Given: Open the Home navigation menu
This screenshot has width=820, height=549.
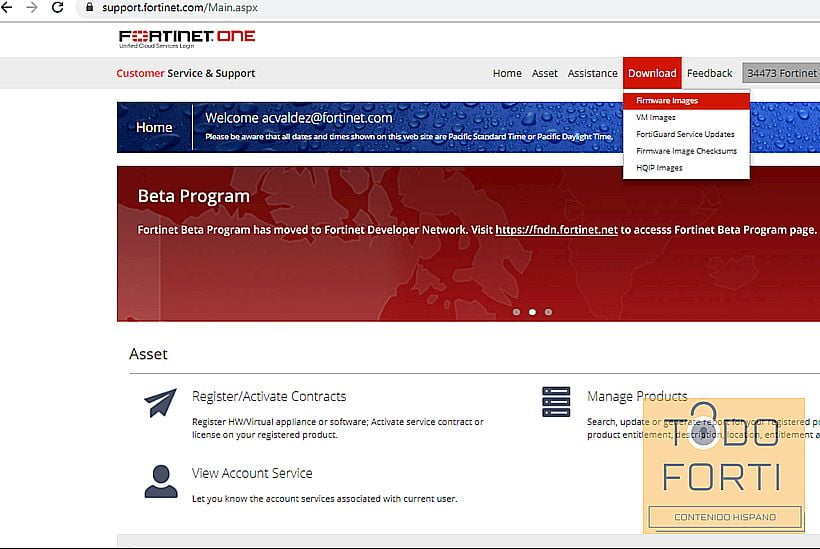Looking at the screenshot, I should coord(507,73).
